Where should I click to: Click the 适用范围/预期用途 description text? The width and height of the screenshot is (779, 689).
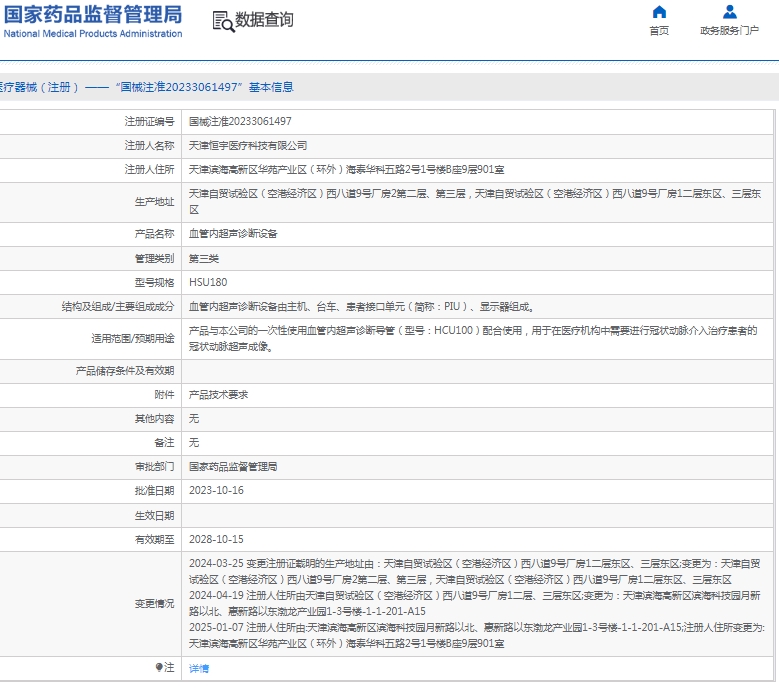(x=472, y=338)
